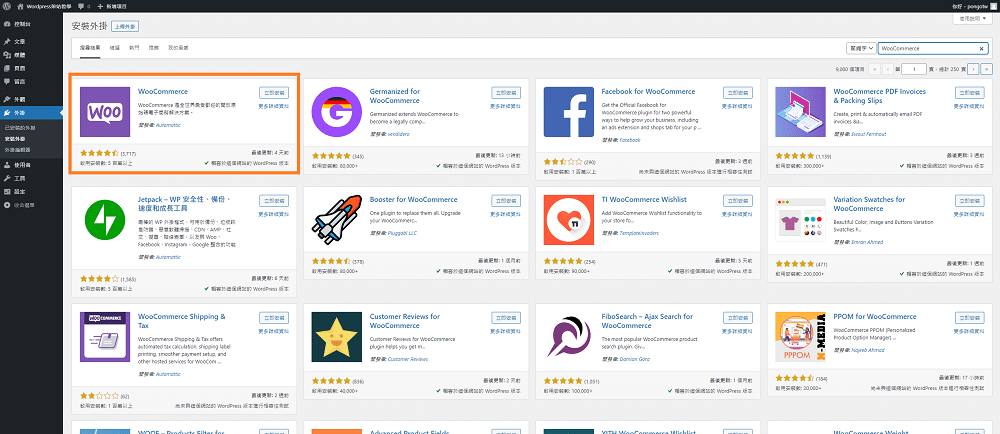This screenshot has width=1000, height=434.
Task: Clear the WooCommerce search field with X
Action: 982,48
